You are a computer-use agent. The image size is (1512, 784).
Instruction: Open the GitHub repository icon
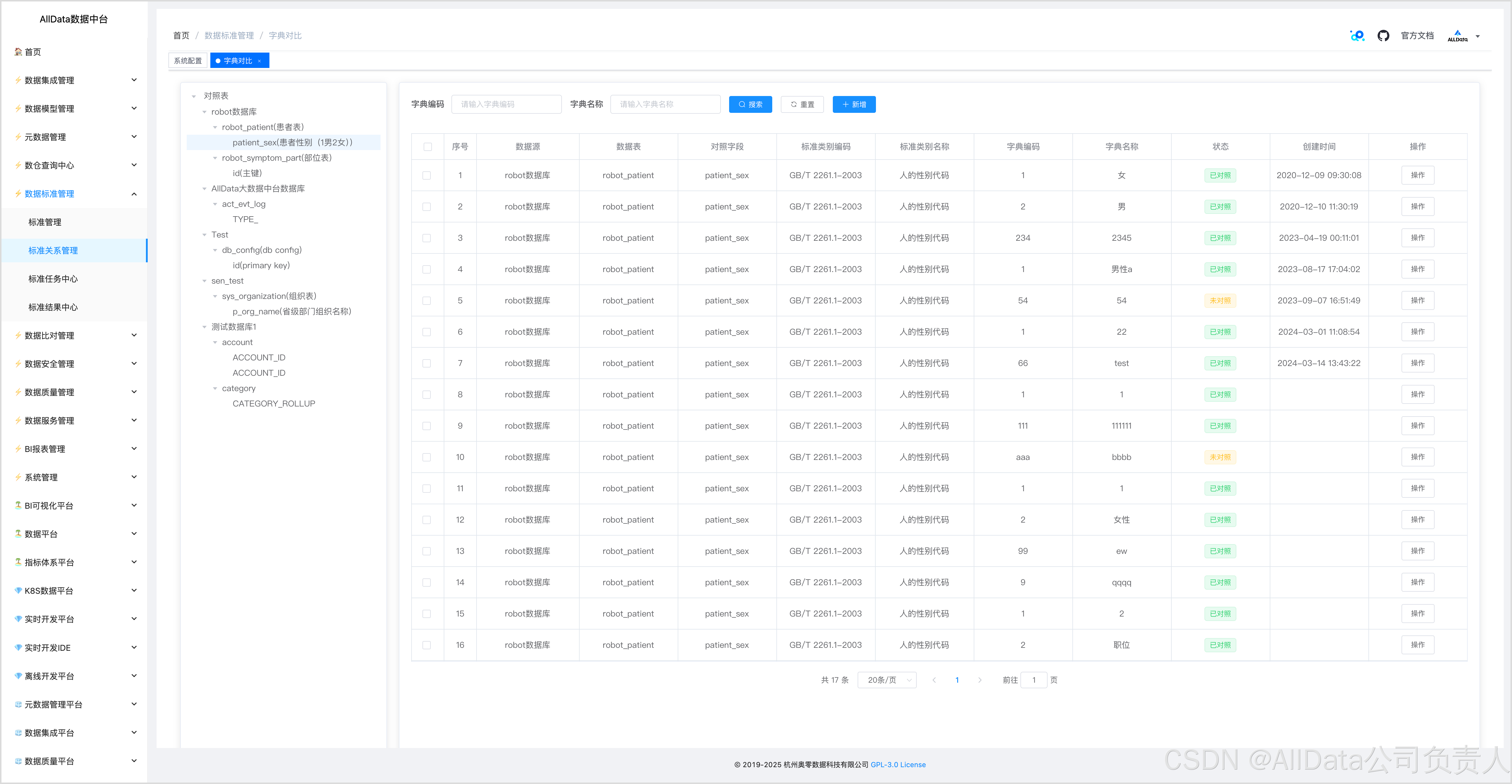(x=1383, y=36)
